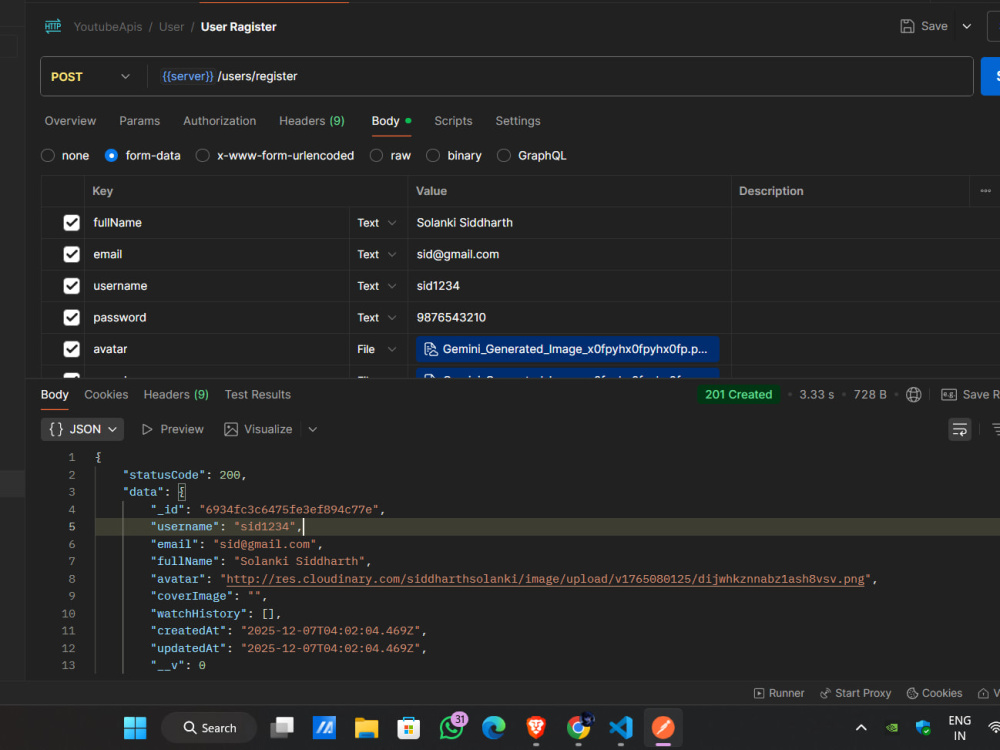The height and width of the screenshot is (750, 1000).
Task: Open Microsoft Store from the taskbar
Action: point(408,728)
